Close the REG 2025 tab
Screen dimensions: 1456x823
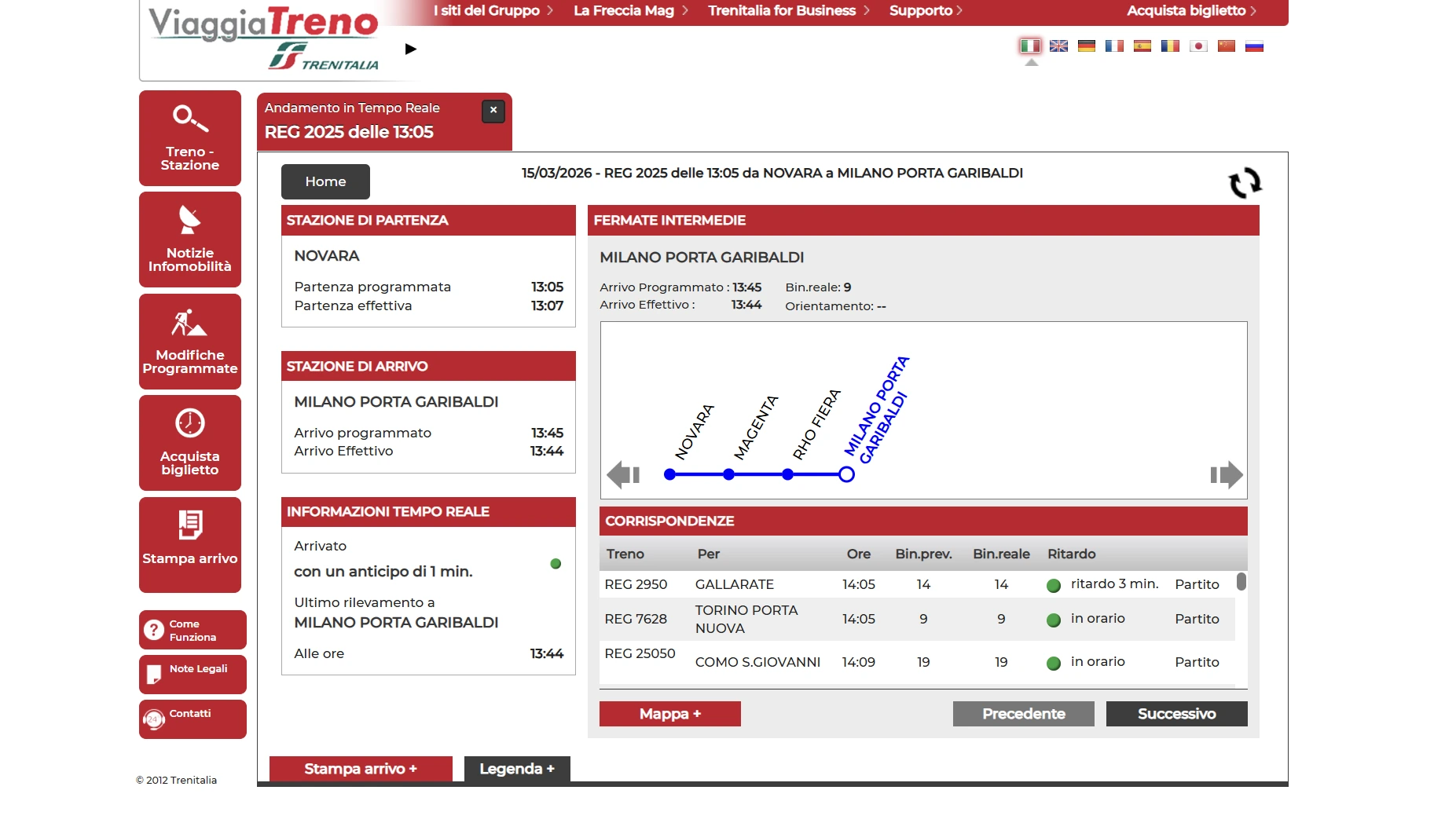coord(493,111)
